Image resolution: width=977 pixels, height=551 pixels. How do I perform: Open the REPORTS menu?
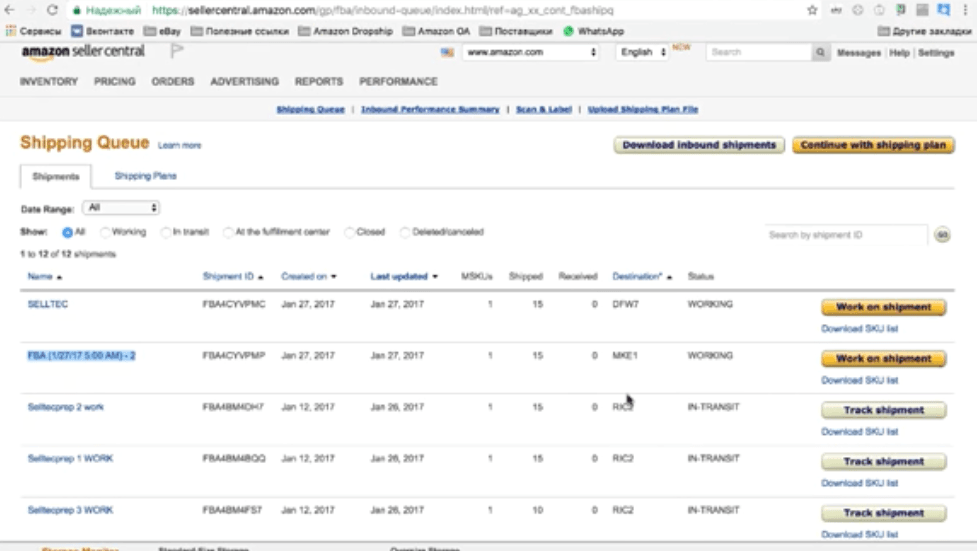tap(319, 82)
